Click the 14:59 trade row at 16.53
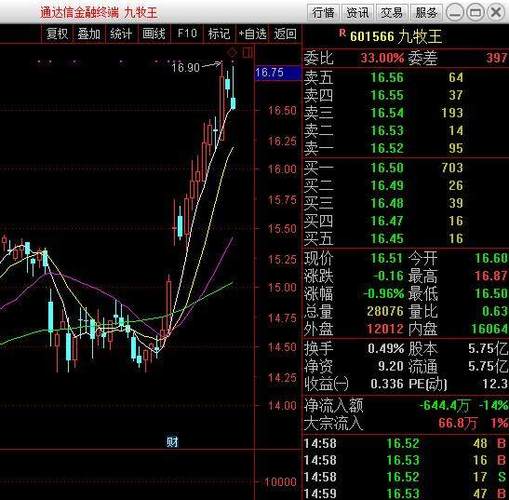509x500 pixels. [406, 494]
